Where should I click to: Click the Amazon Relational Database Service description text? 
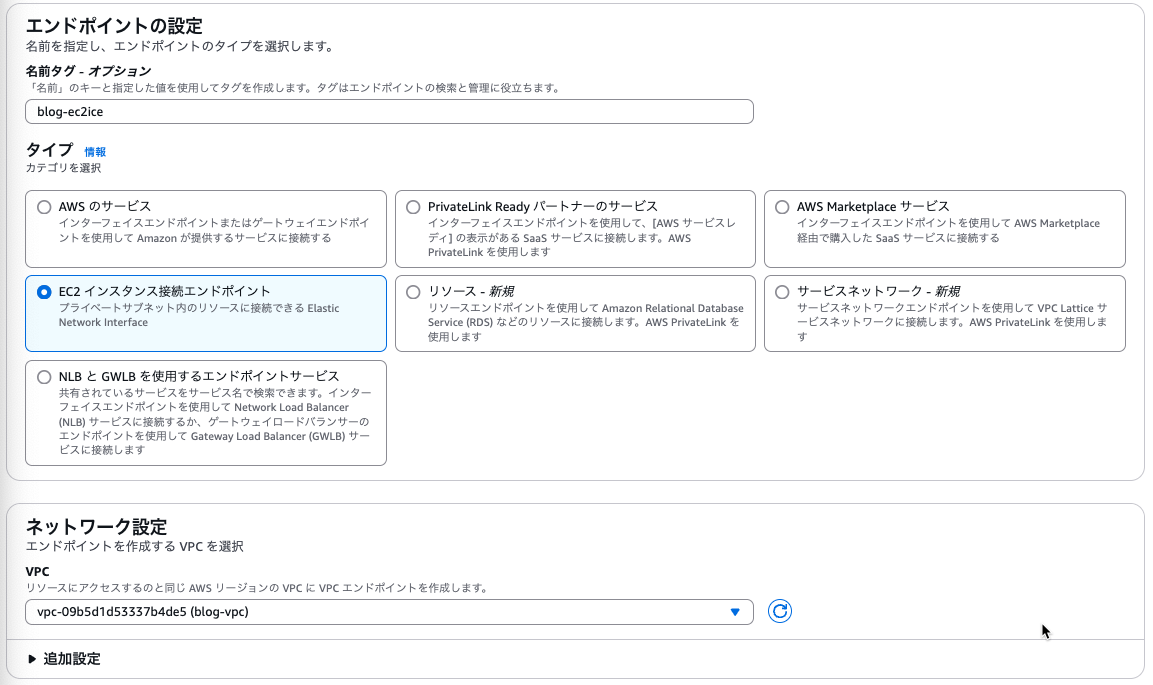coord(585,322)
